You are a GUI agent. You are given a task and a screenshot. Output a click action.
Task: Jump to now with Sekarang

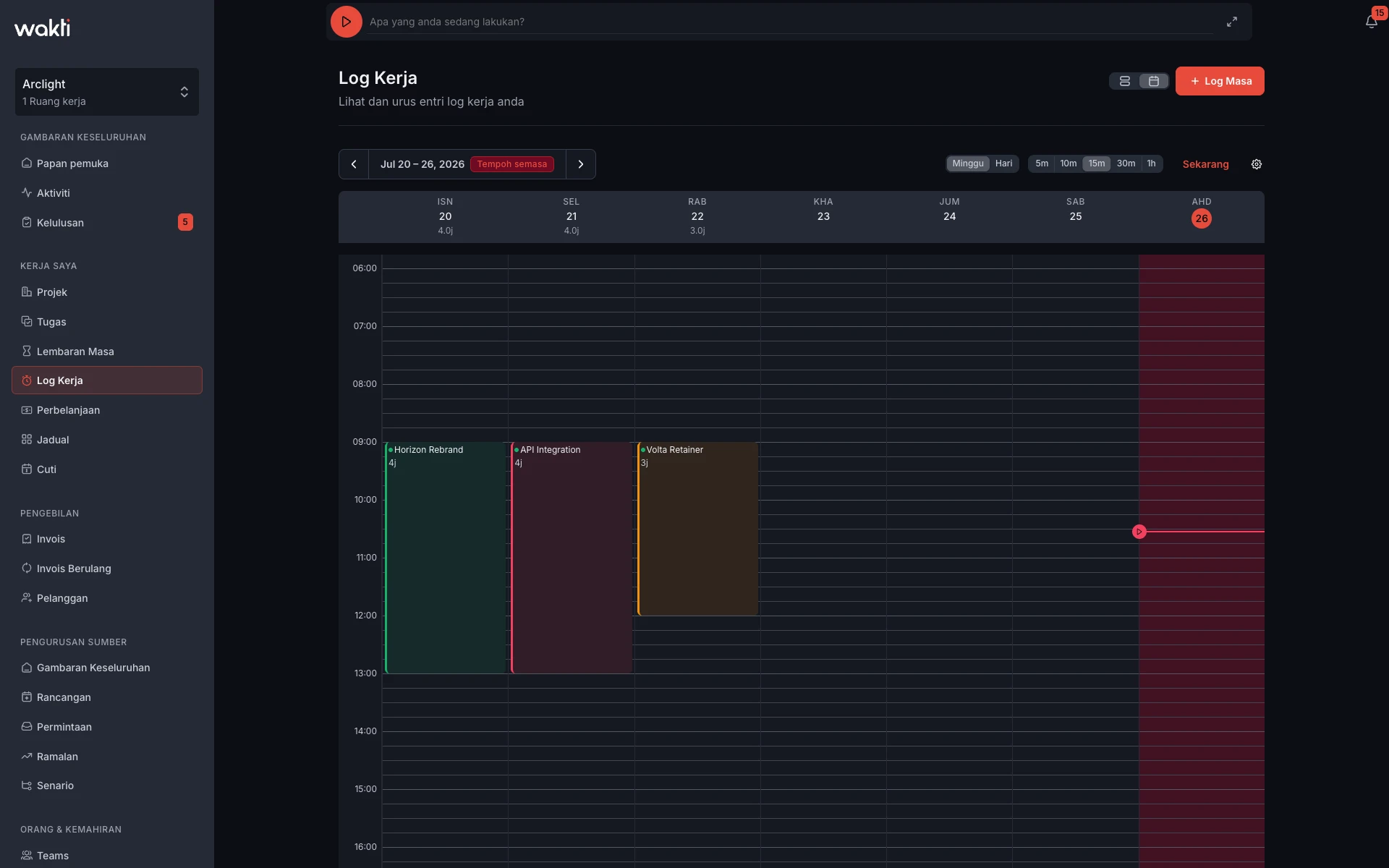(x=1205, y=164)
